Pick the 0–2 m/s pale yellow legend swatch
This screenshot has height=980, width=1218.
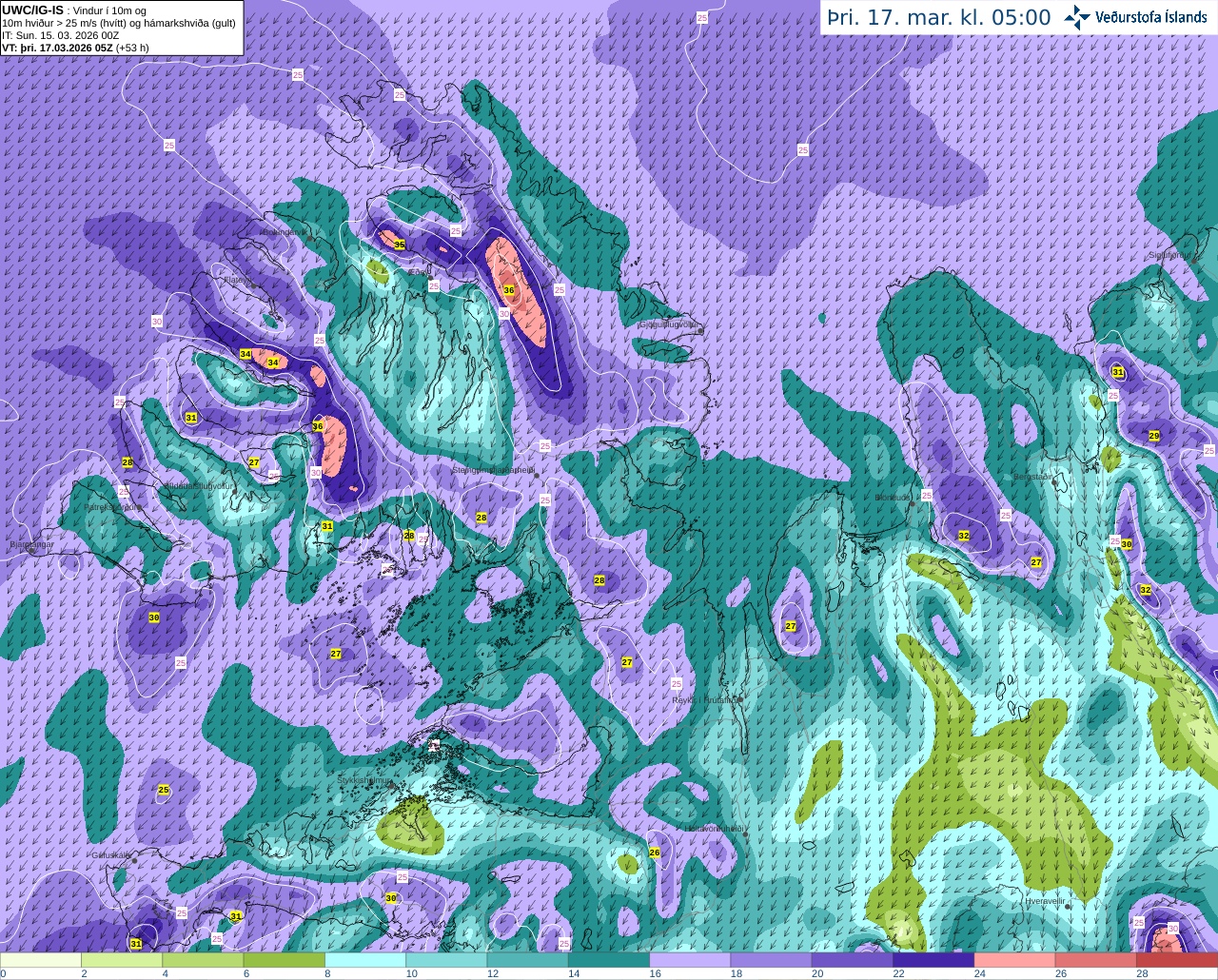pos(41,960)
